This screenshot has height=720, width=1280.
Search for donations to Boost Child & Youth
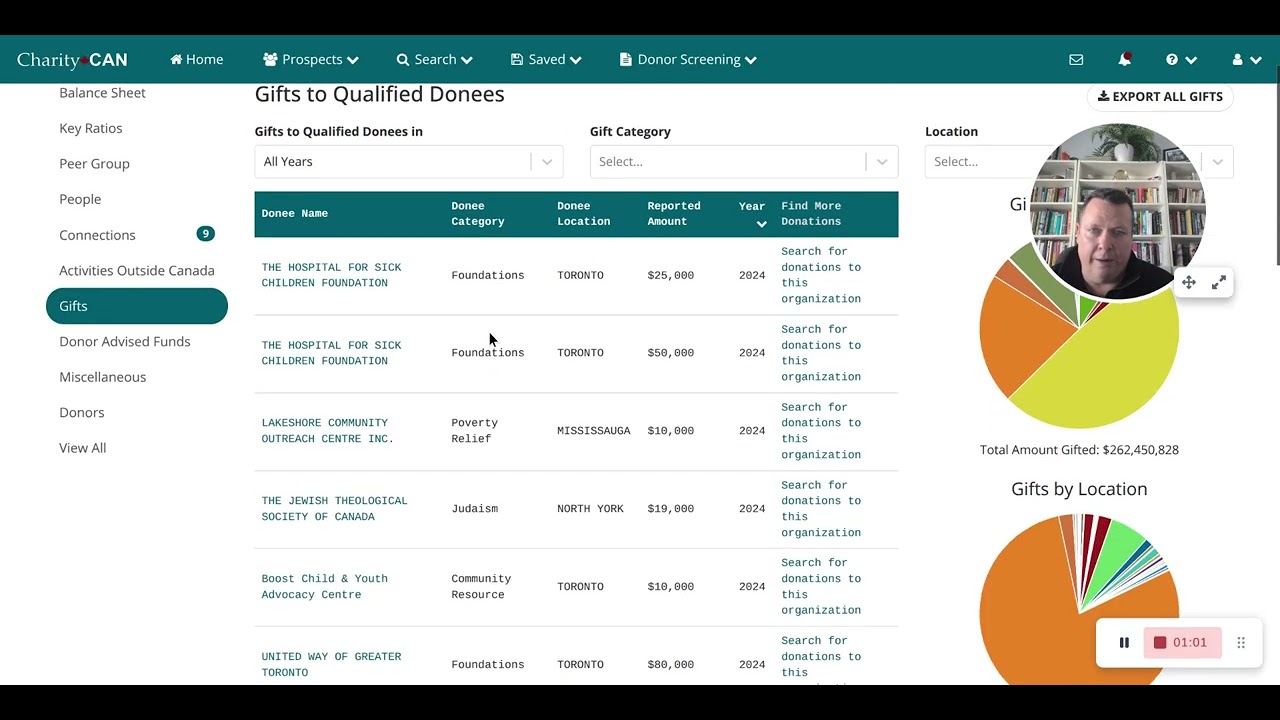point(821,587)
